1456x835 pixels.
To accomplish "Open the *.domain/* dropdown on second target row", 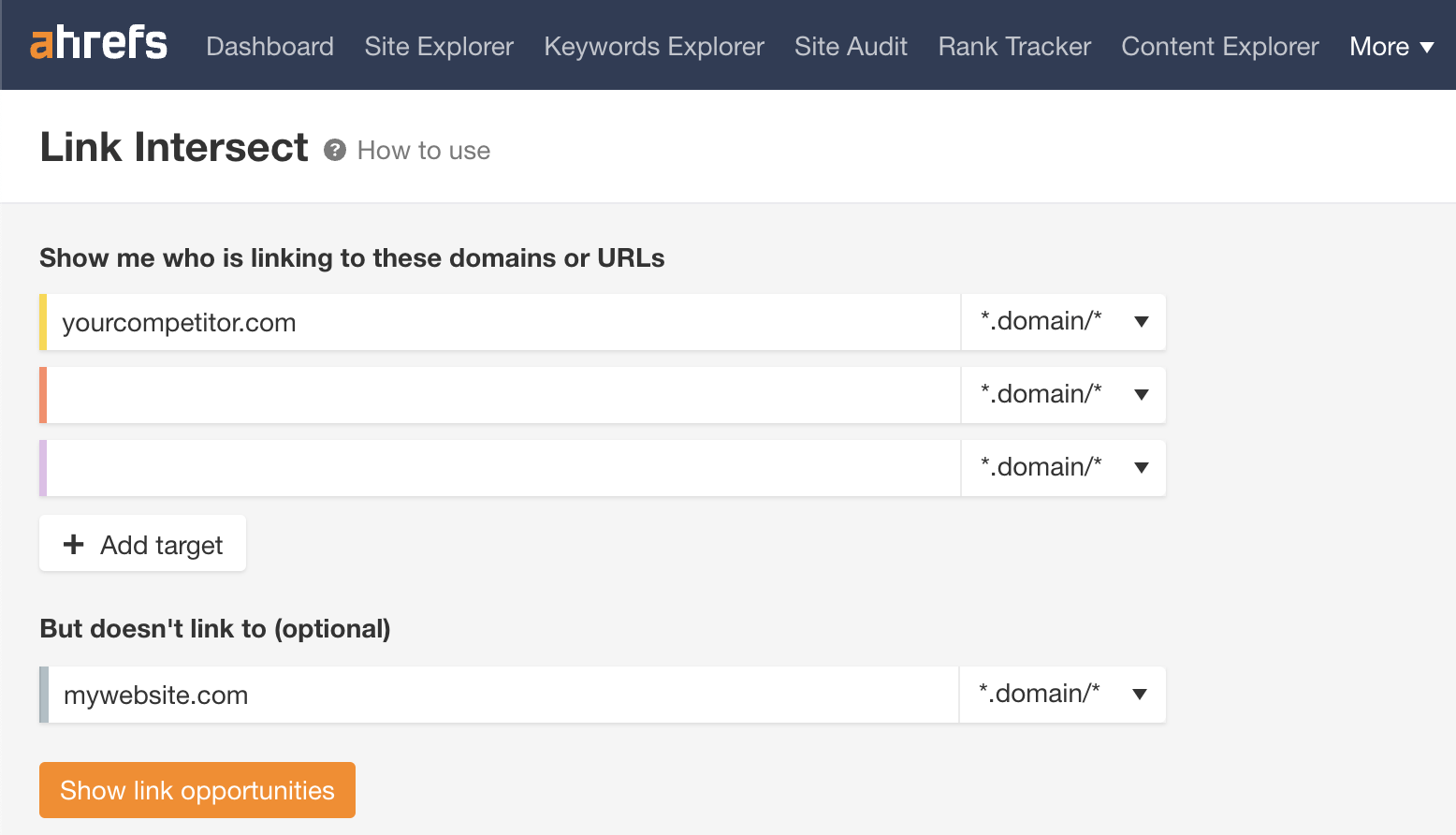I will pyautogui.click(x=1064, y=395).
